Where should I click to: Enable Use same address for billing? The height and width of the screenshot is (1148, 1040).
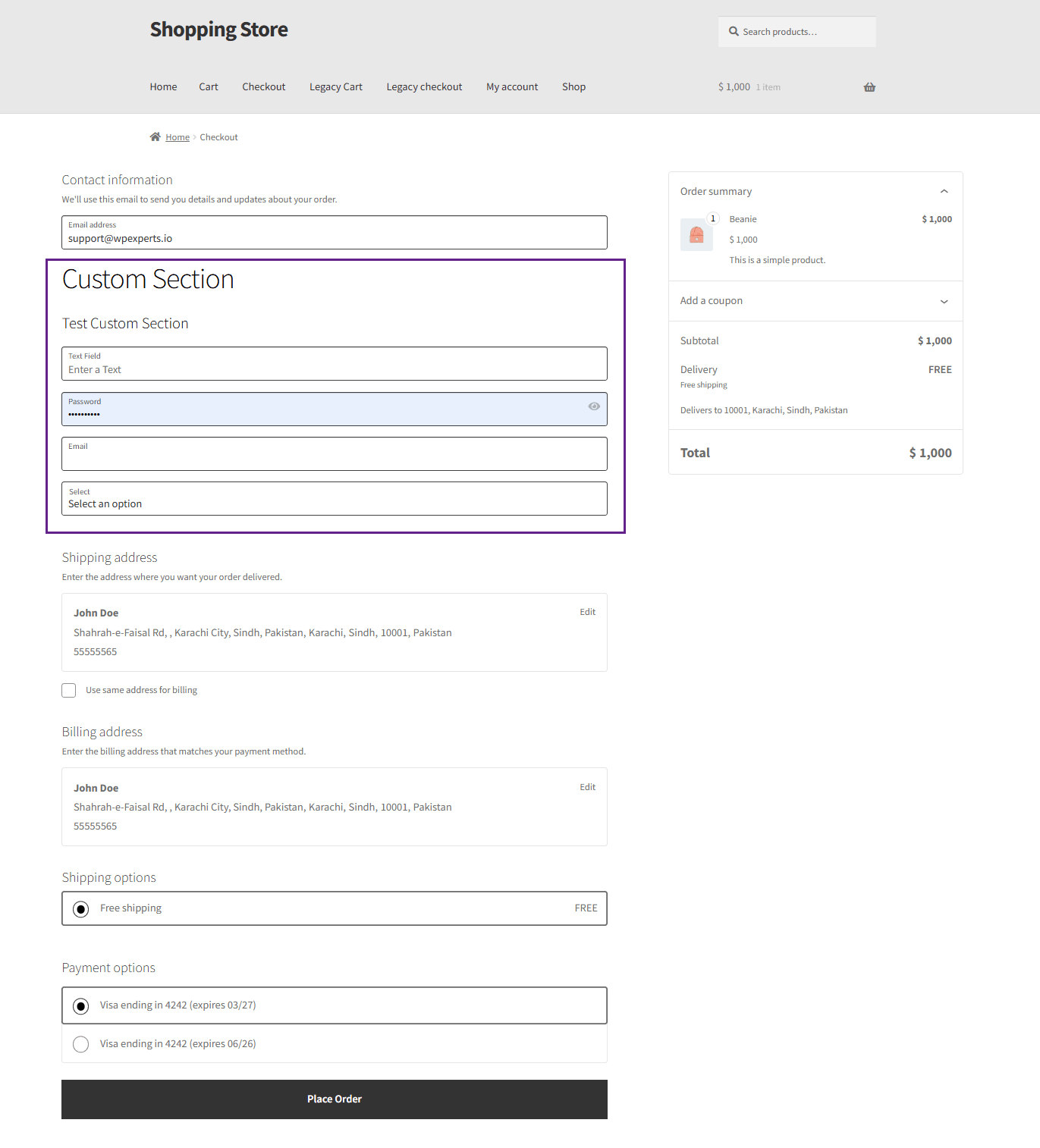coord(68,690)
